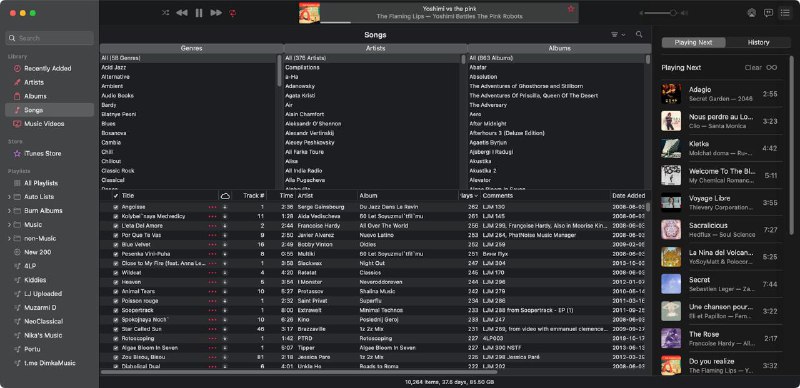Click the autoplay infinity icon
Image resolution: width=800 pixels, height=388 pixels.
coord(772,67)
